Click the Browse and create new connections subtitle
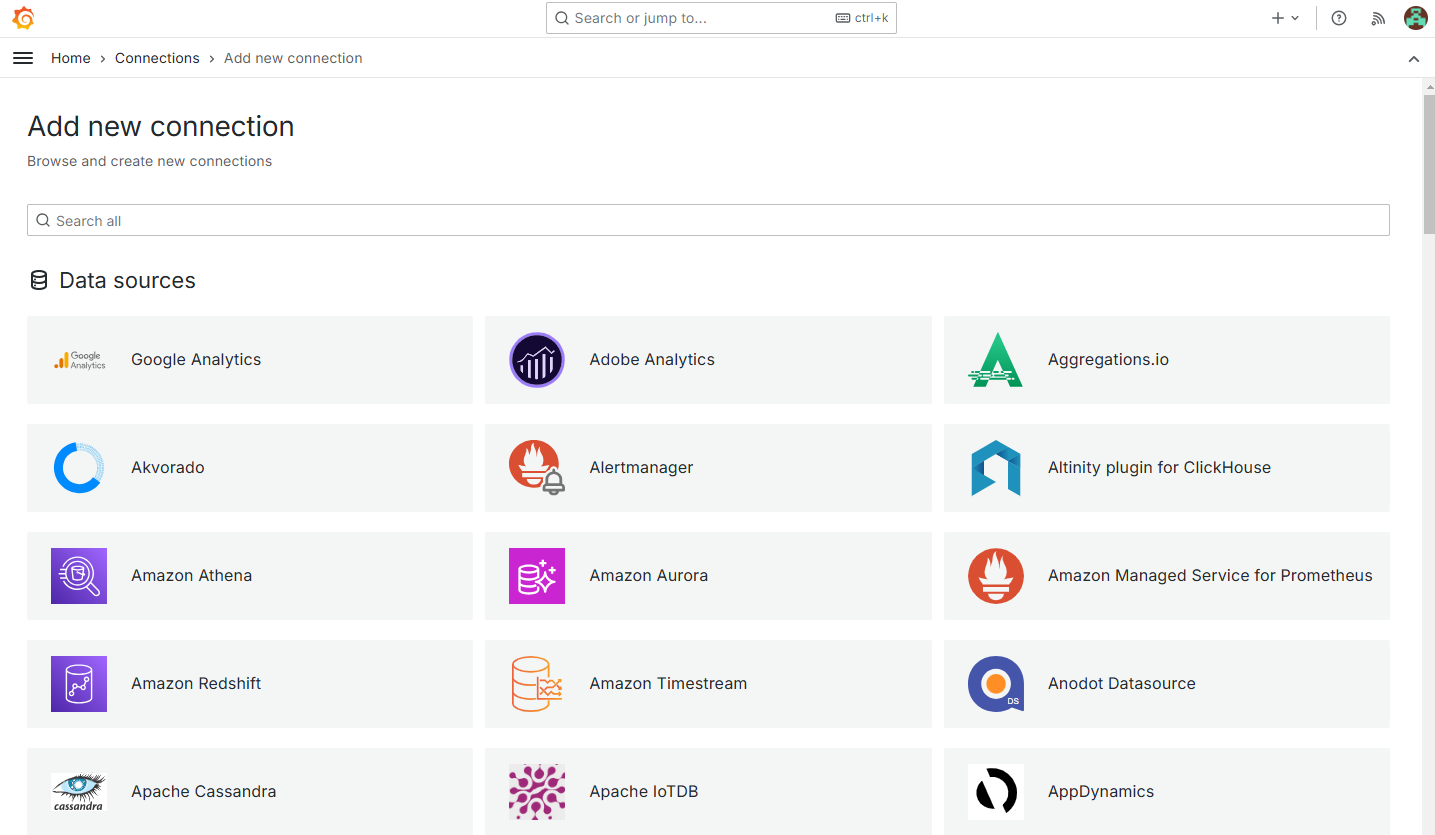 [x=149, y=161]
